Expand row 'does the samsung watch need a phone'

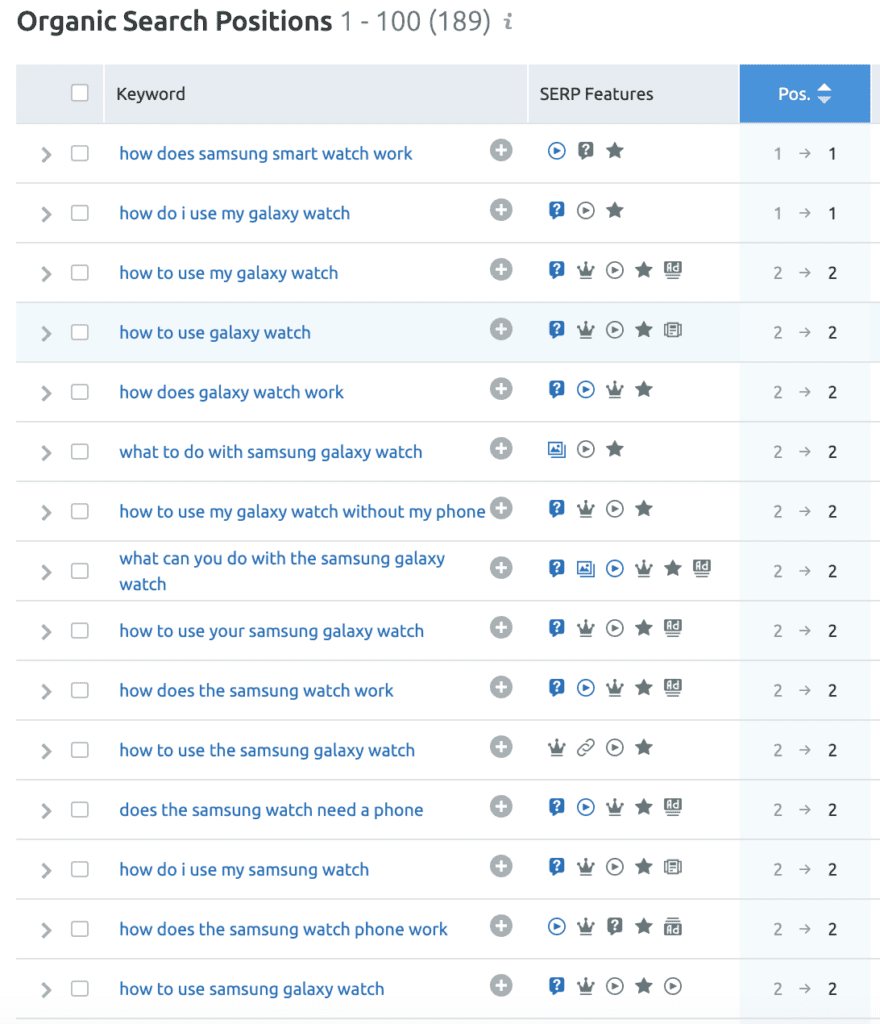tap(46, 811)
